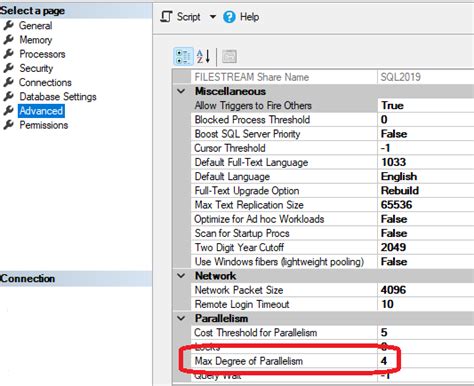Screen dimensions: 474x386
Task: Click the False value for Optimize for Ad hoc Workloads
Action: [x=394, y=219]
